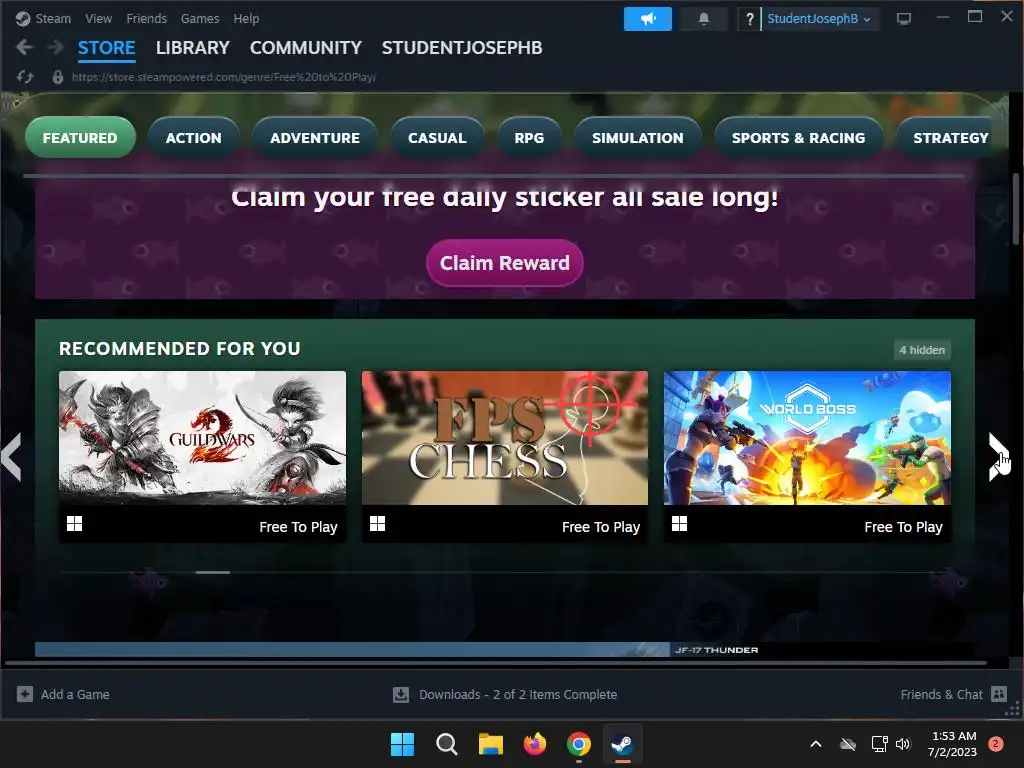Click the padlock site security icon

click(x=57, y=77)
